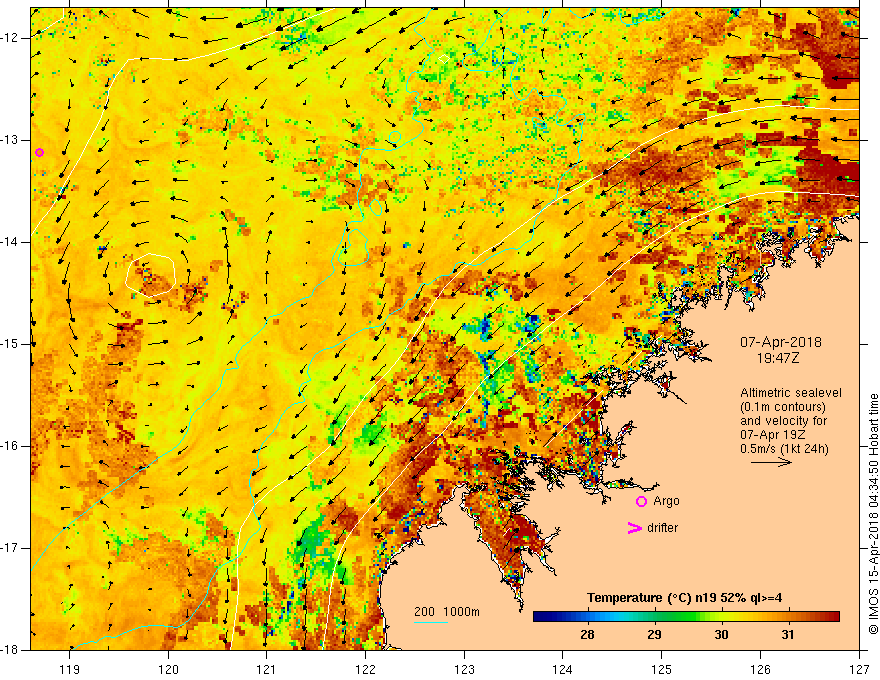Click the IMOS copyright timestamp text

click(873, 514)
